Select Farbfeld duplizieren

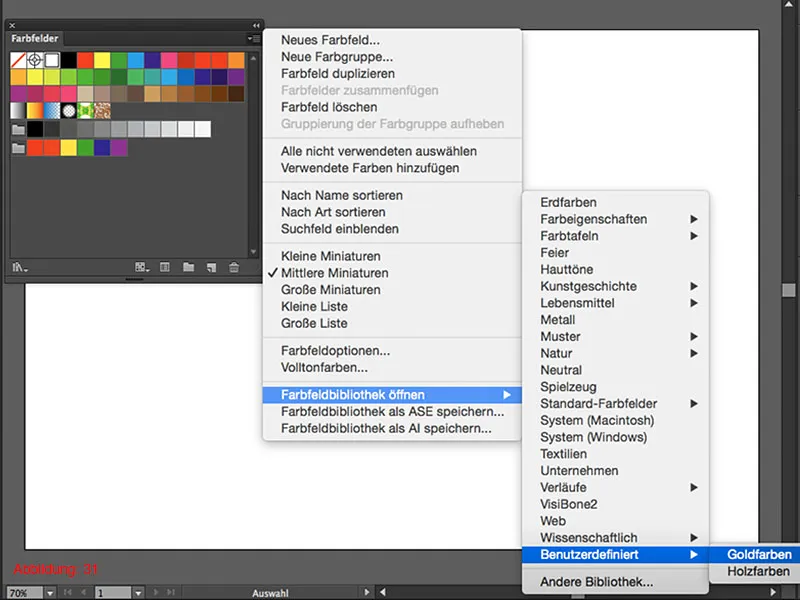click(392, 73)
